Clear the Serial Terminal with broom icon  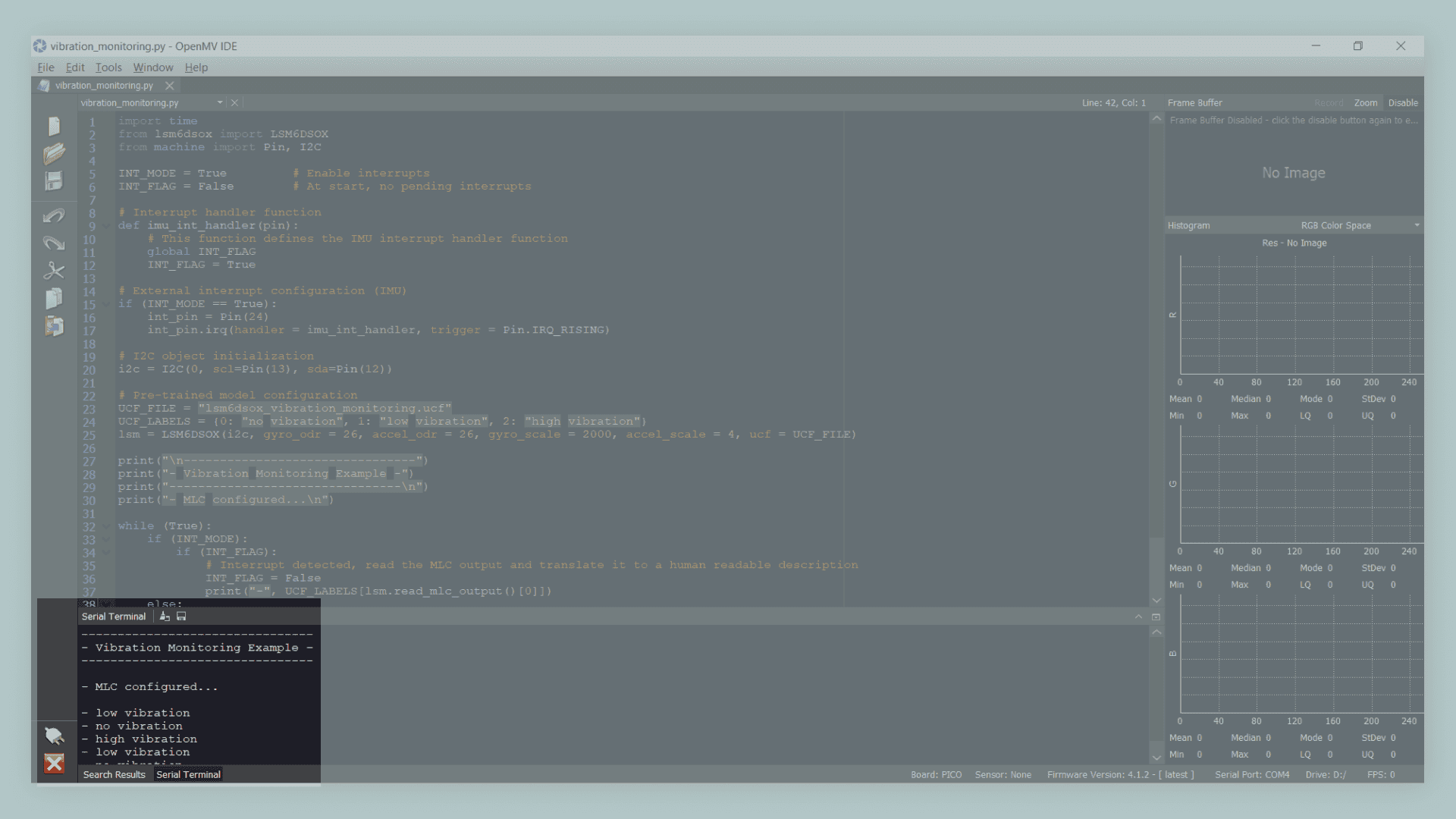[x=165, y=617]
